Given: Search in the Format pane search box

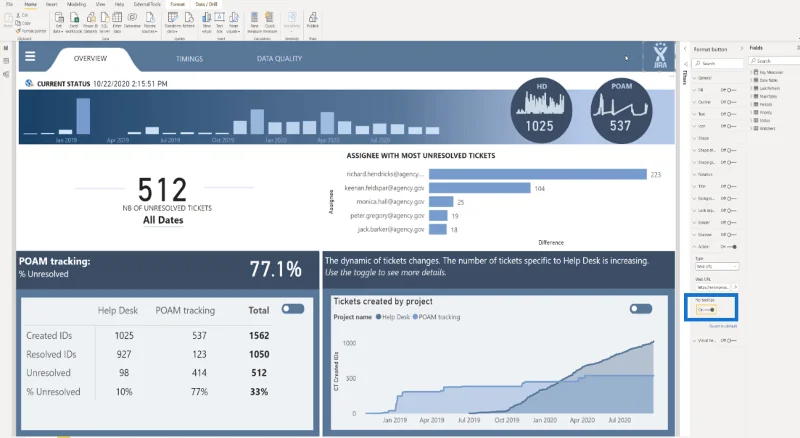Looking at the screenshot, I should (x=718, y=63).
